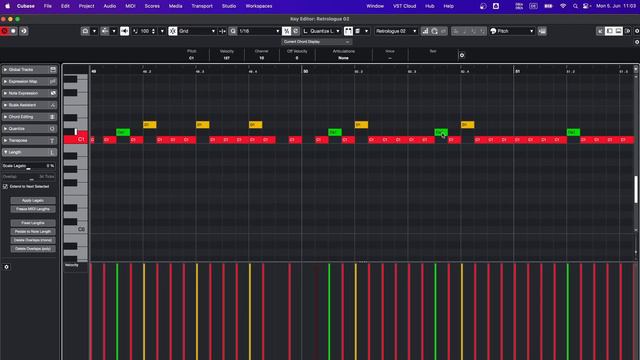The height and width of the screenshot is (360, 640).
Task: Open the Transport menu
Action: coord(202,6)
